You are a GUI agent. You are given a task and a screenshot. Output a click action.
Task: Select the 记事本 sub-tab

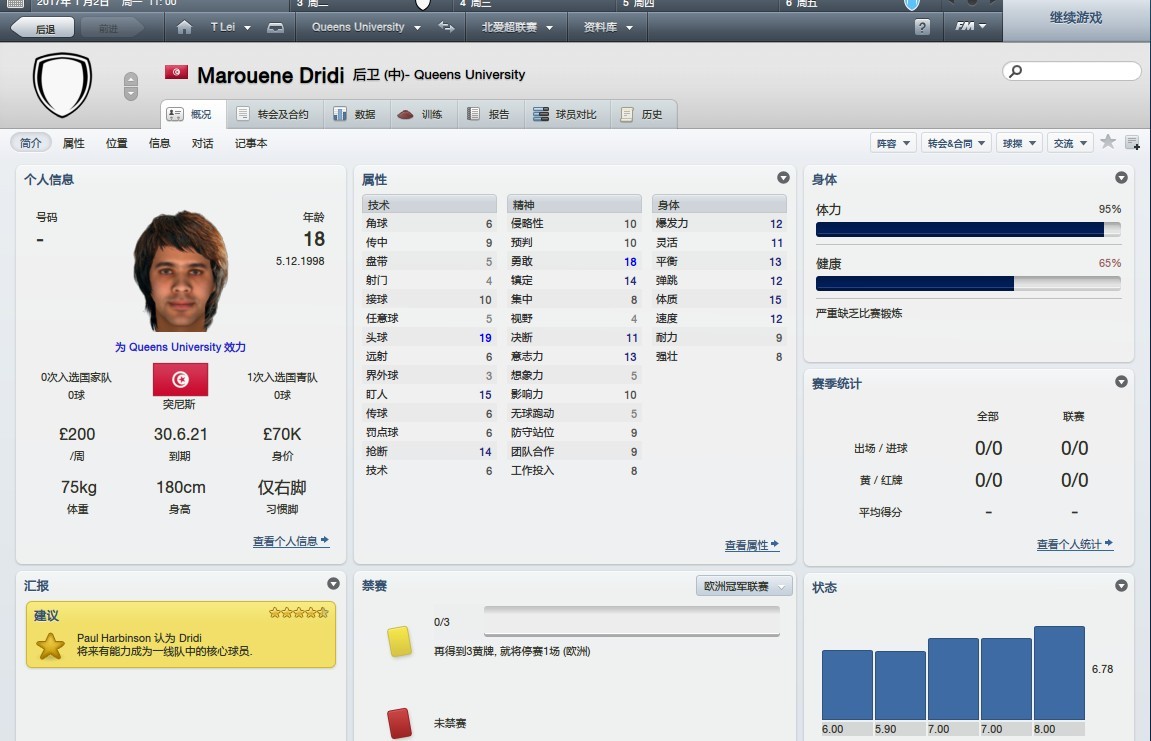point(251,143)
